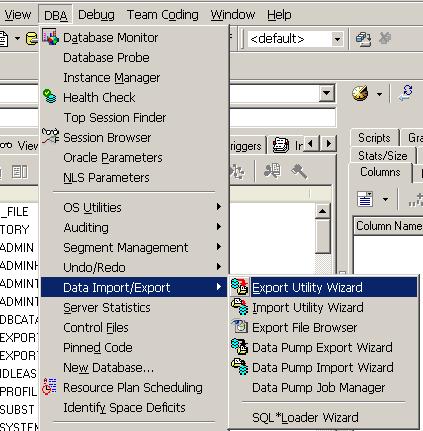The height and width of the screenshot is (431, 423).
Task: Expand the OS Utilities submenu
Action: (135, 208)
